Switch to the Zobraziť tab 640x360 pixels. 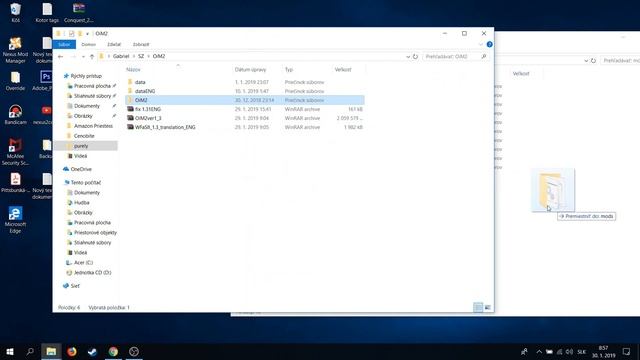pos(141,44)
